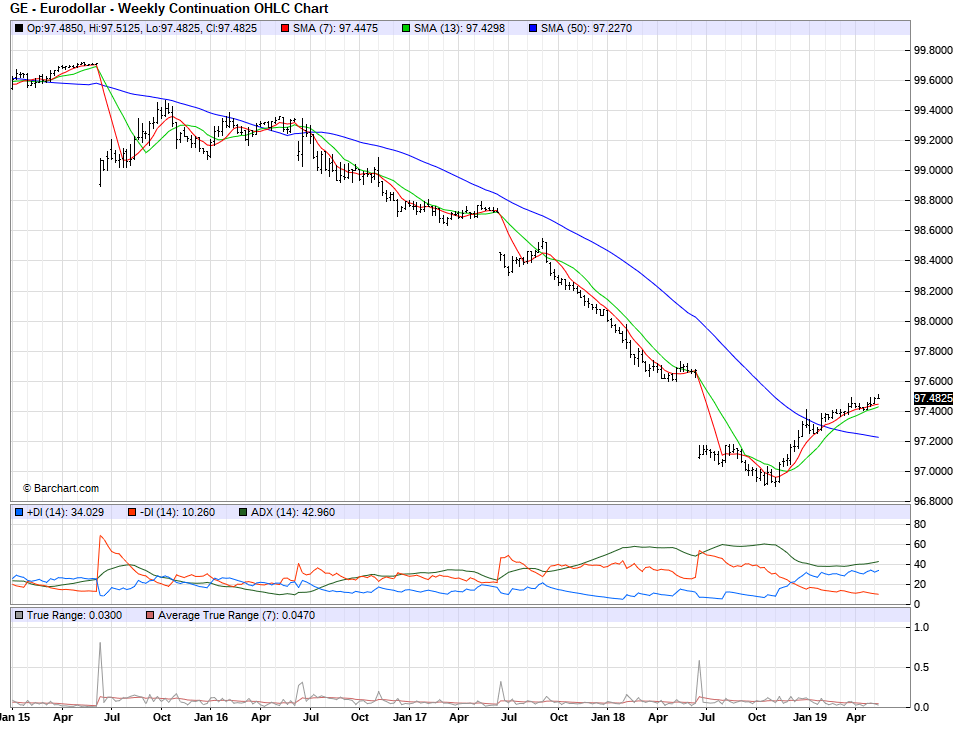Viewport: 959px width, 748px height.
Task: Click the red SMA (7) legend swatch
Action: [x=285, y=28]
